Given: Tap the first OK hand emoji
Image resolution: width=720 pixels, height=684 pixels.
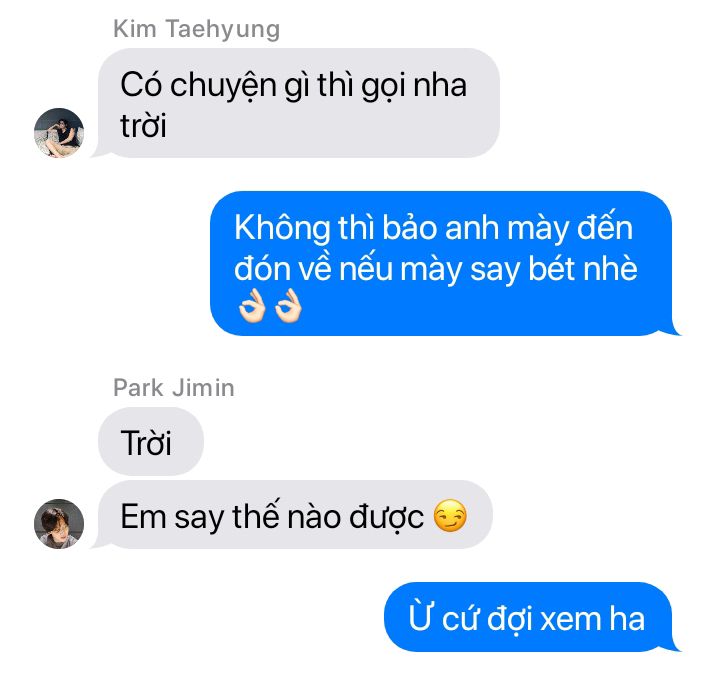Looking at the screenshot, I should 252,306.
